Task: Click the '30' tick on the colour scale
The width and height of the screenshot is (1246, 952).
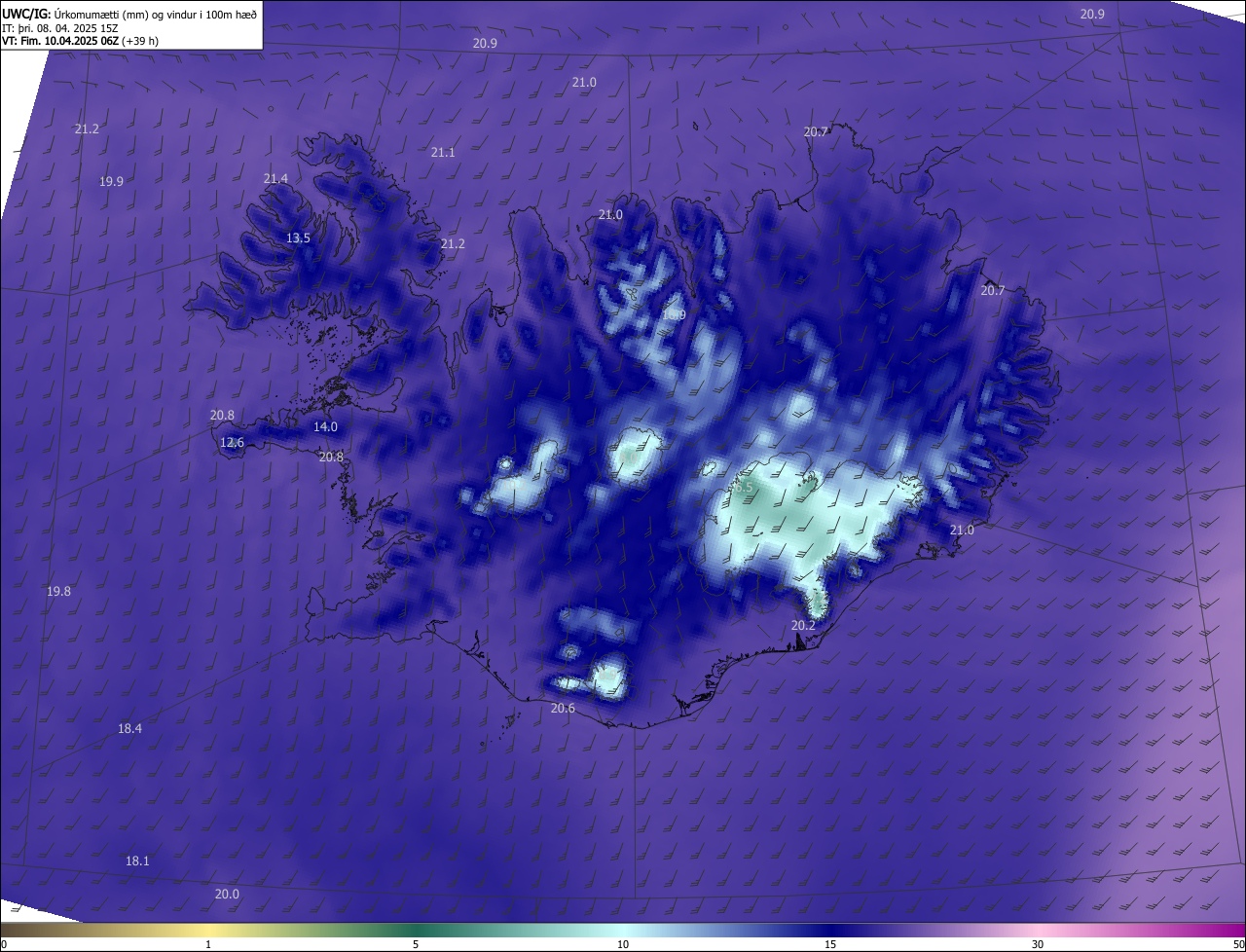Action: click(1038, 944)
